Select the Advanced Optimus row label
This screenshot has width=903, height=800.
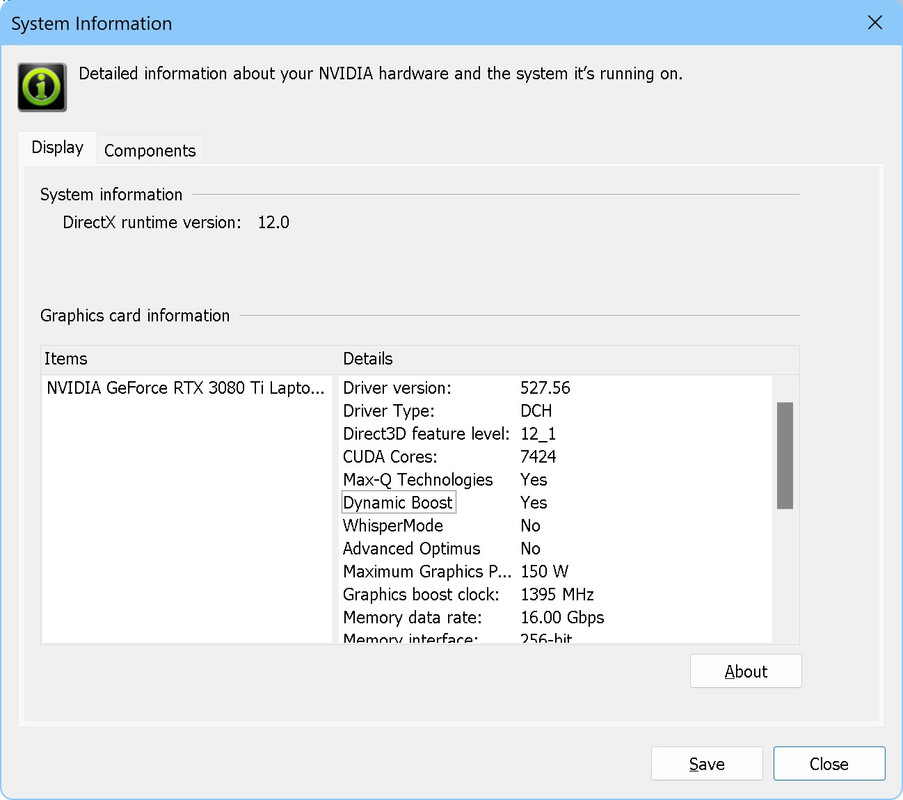[411, 548]
